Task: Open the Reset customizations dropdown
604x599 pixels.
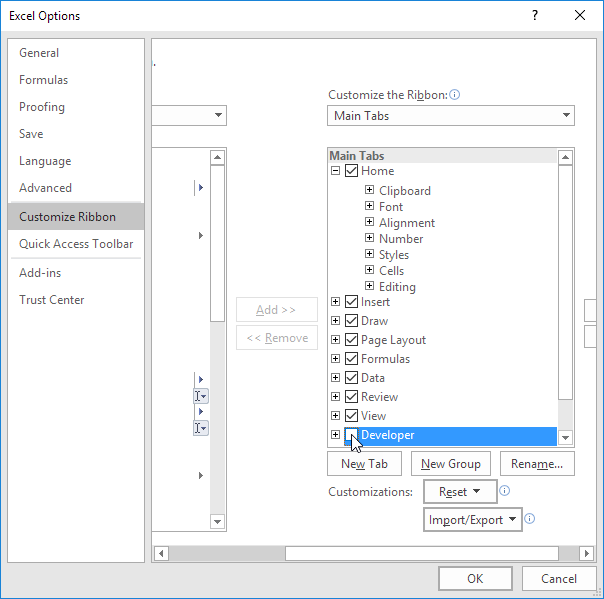Action: pos(460,492)
